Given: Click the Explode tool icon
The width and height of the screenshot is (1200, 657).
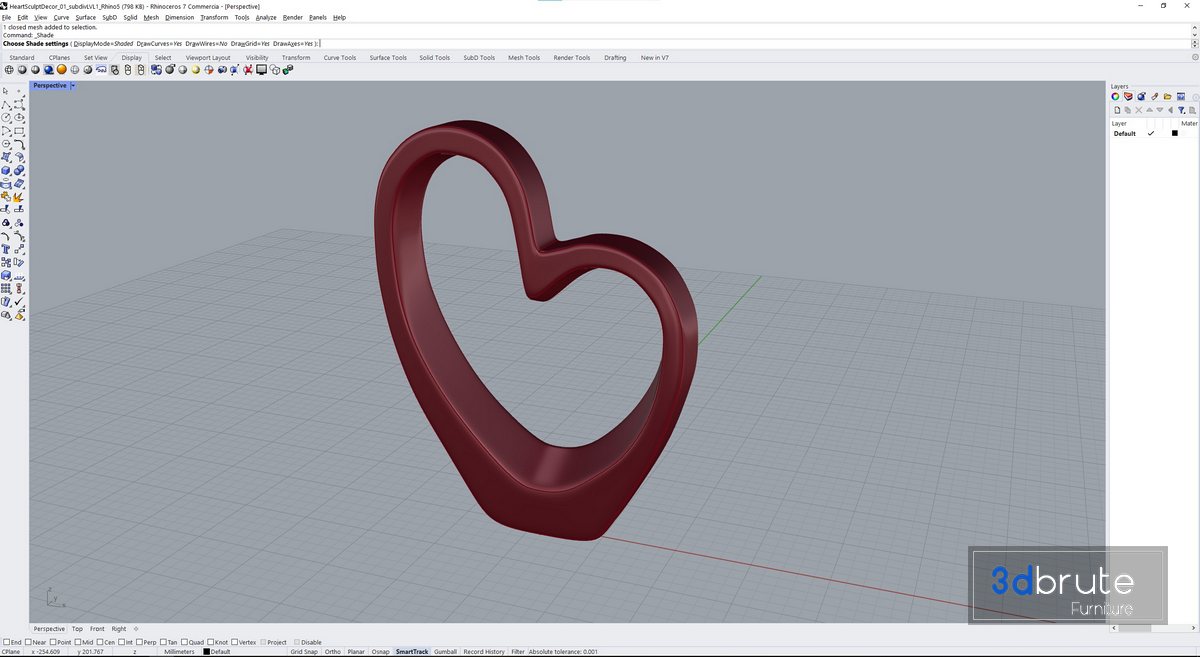Looking at the screenshot, I should 19,197.
